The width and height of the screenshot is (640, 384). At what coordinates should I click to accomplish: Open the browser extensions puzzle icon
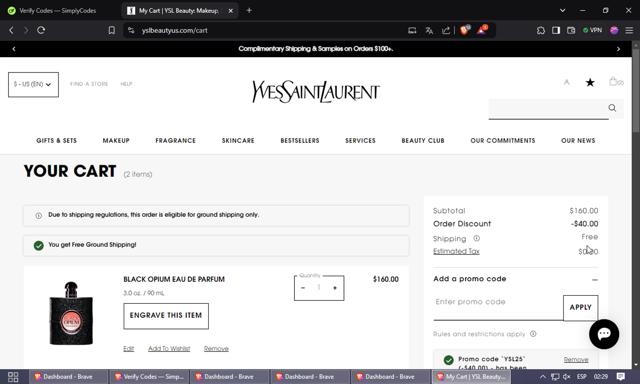[x=541, y=30]
